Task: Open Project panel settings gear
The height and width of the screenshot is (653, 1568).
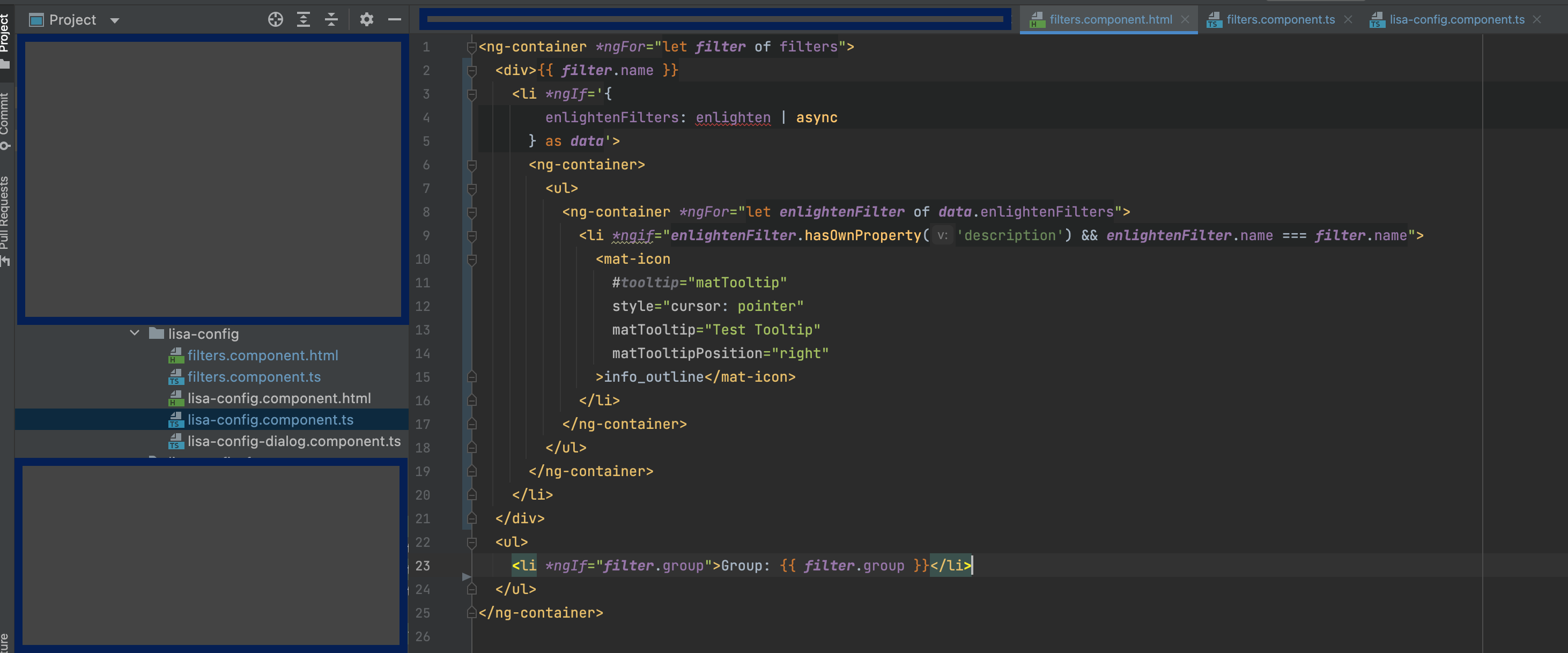Action: [366, 19]
